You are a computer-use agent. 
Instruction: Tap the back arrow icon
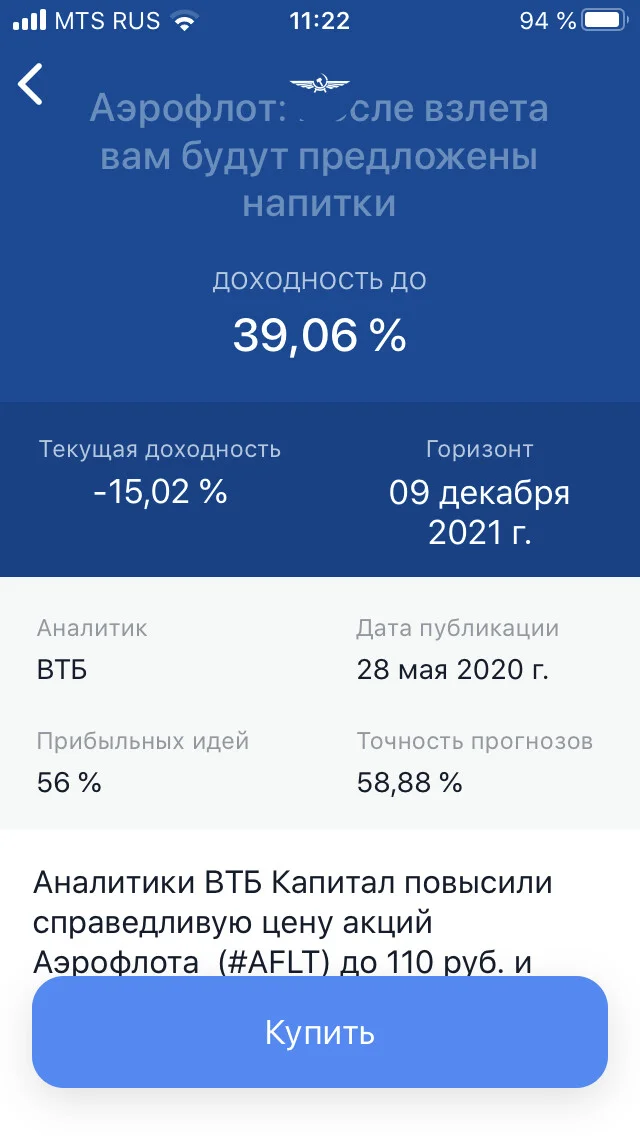coord(30,84)
